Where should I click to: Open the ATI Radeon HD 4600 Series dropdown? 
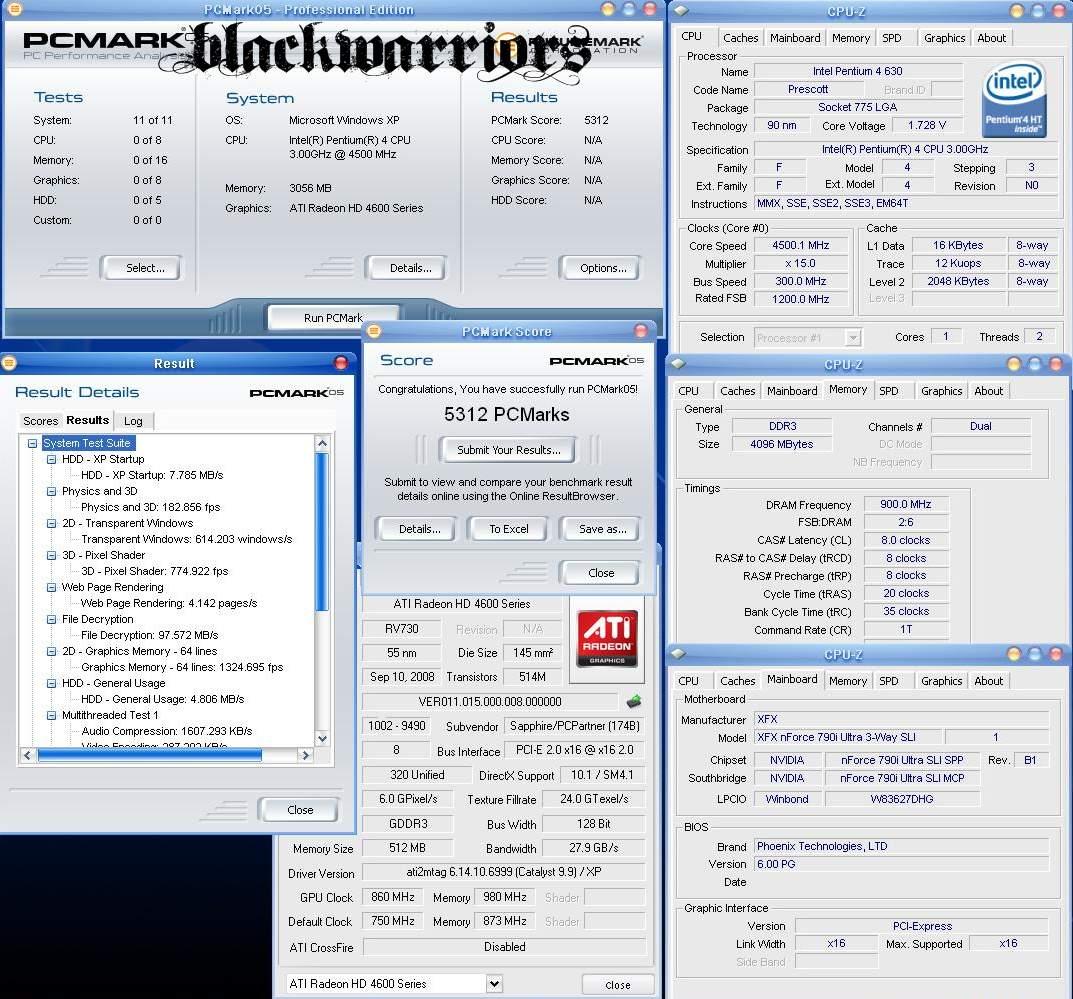pyautogui.click(x=494, y=984)
